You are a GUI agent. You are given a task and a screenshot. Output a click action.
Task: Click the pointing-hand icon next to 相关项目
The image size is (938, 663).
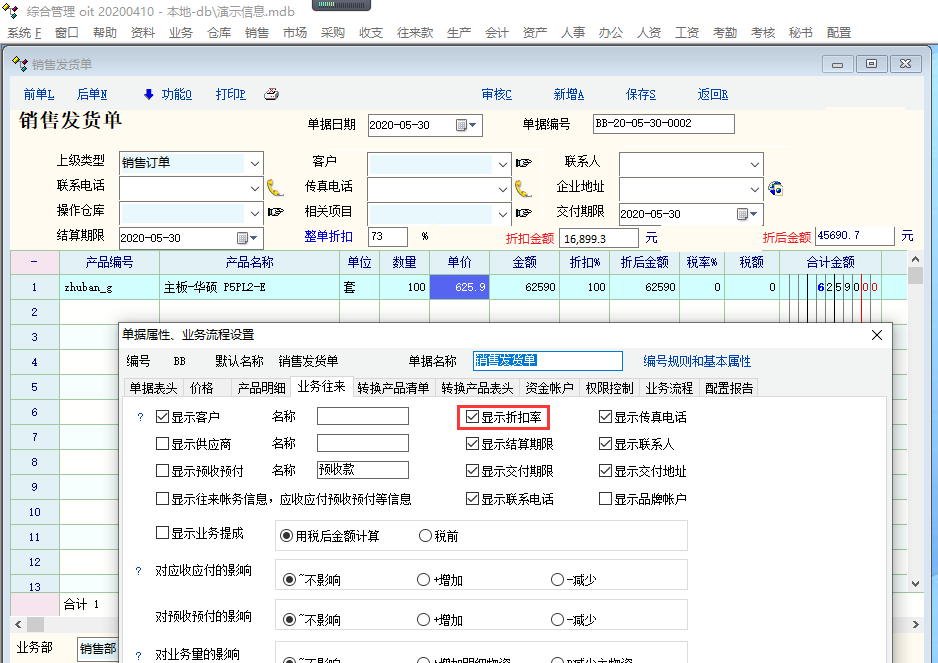tap(523, 212)
